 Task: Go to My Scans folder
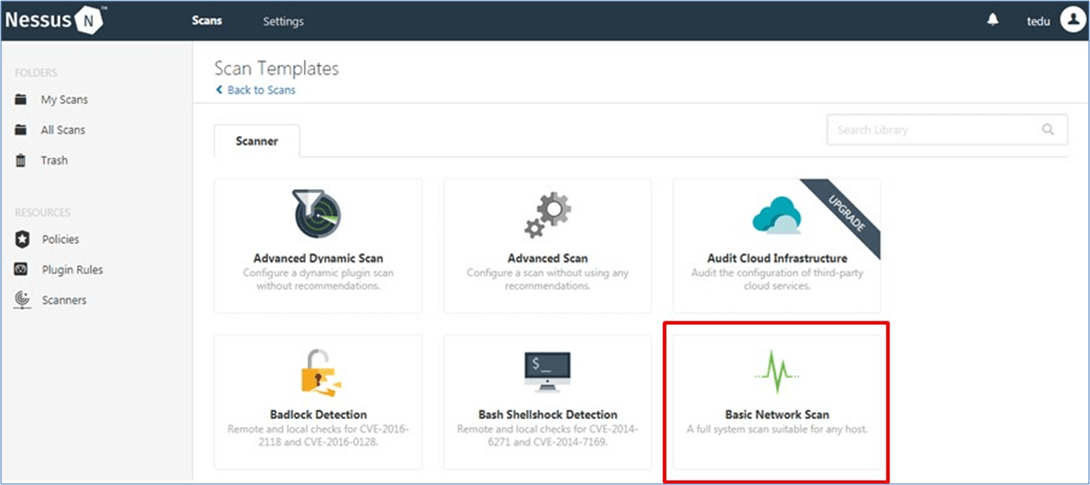click(64, 99)
